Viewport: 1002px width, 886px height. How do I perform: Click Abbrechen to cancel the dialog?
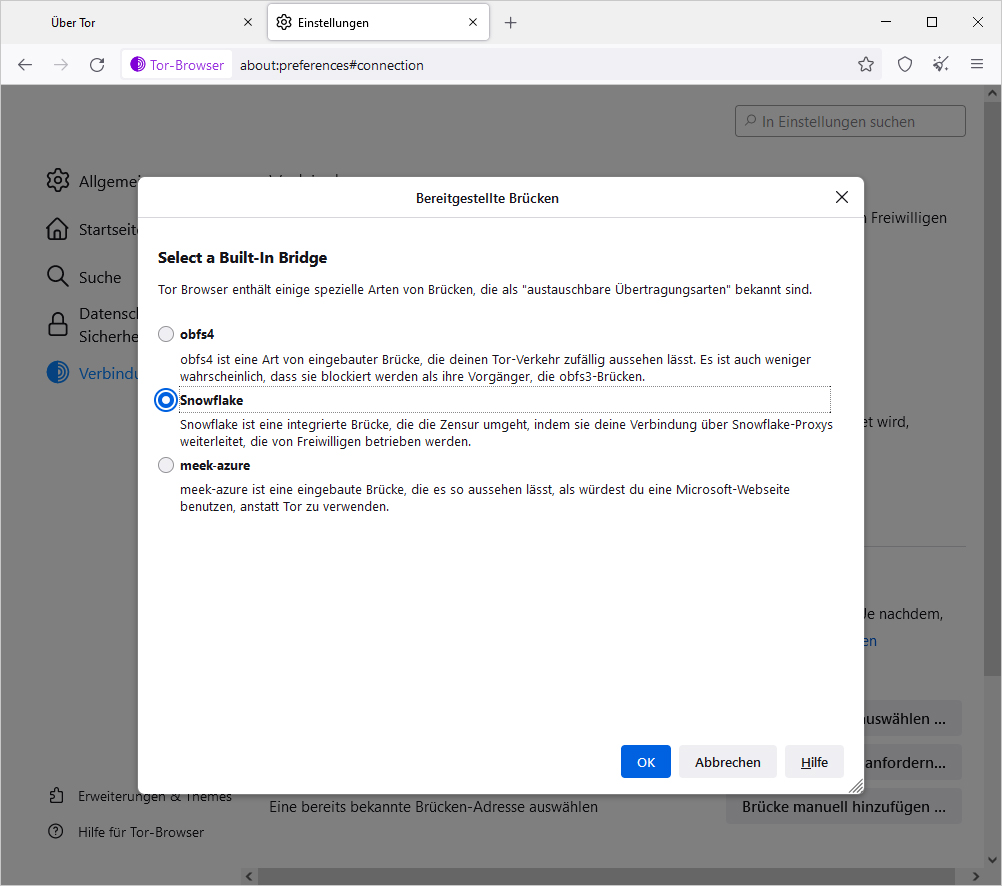727,762
